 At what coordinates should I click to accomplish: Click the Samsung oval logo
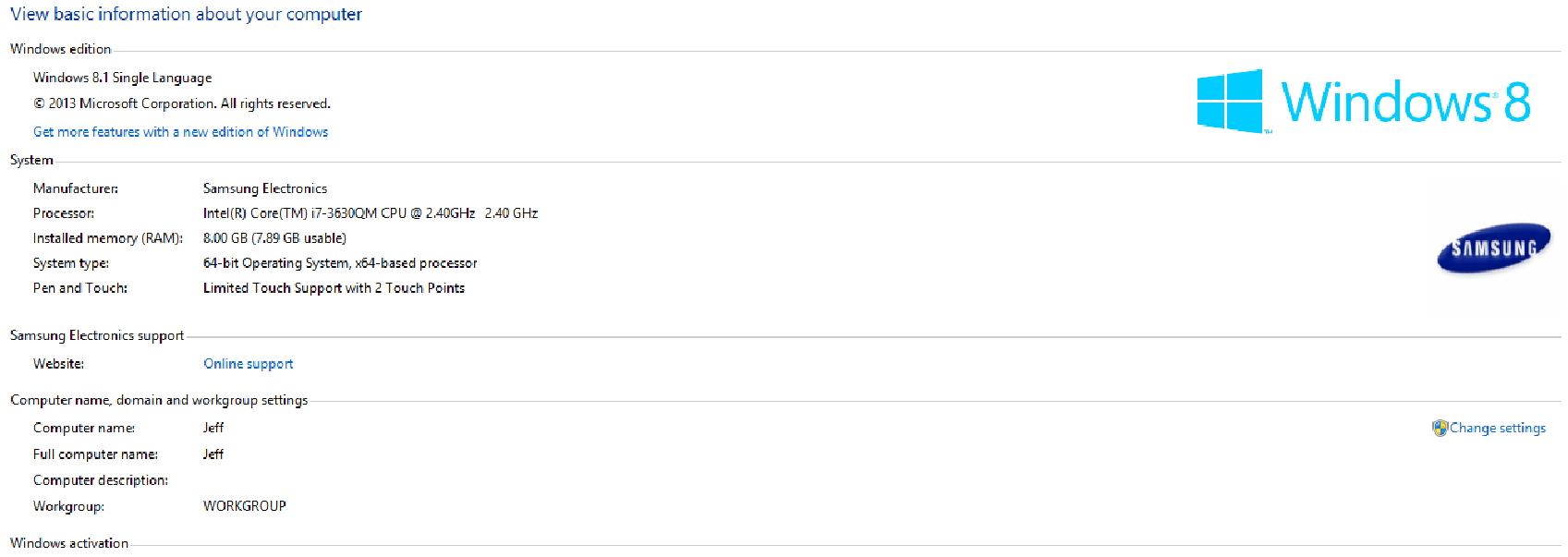[x=1493, y=248]
